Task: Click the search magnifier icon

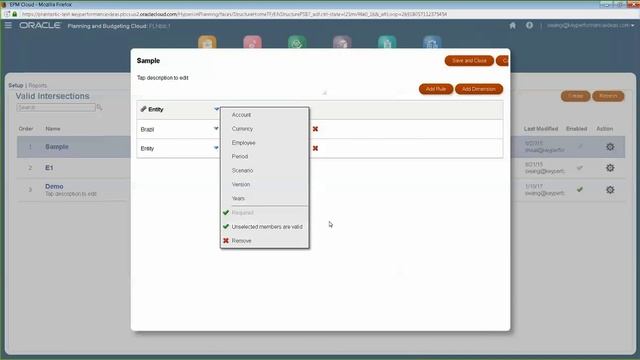Action: point(100,107)
